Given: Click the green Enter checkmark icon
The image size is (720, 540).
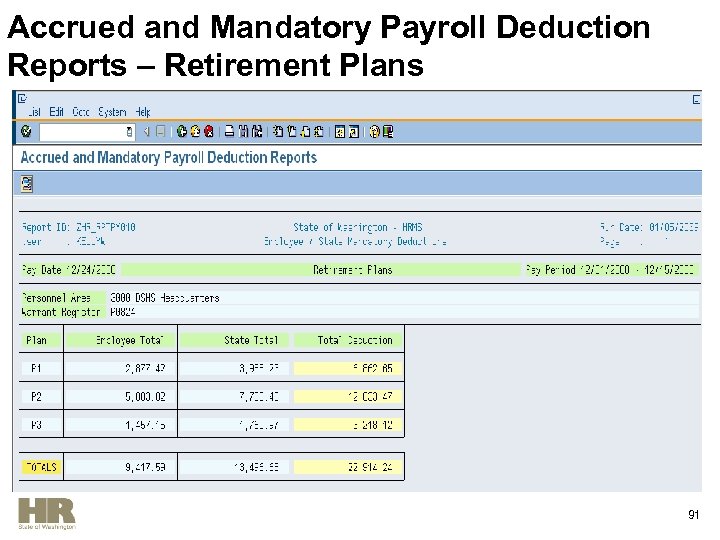Looking at the screenshot, I should point(26,132).
